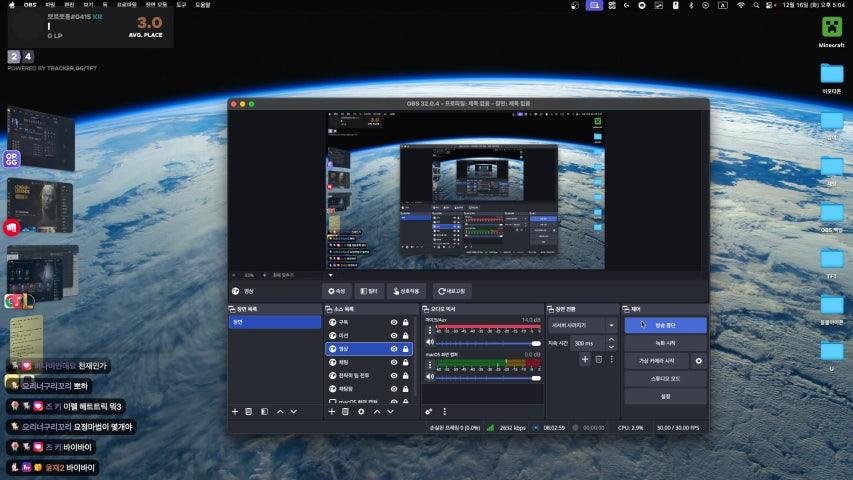
Task: Click the add scene plus icon
Action: (x=235, y=411)
